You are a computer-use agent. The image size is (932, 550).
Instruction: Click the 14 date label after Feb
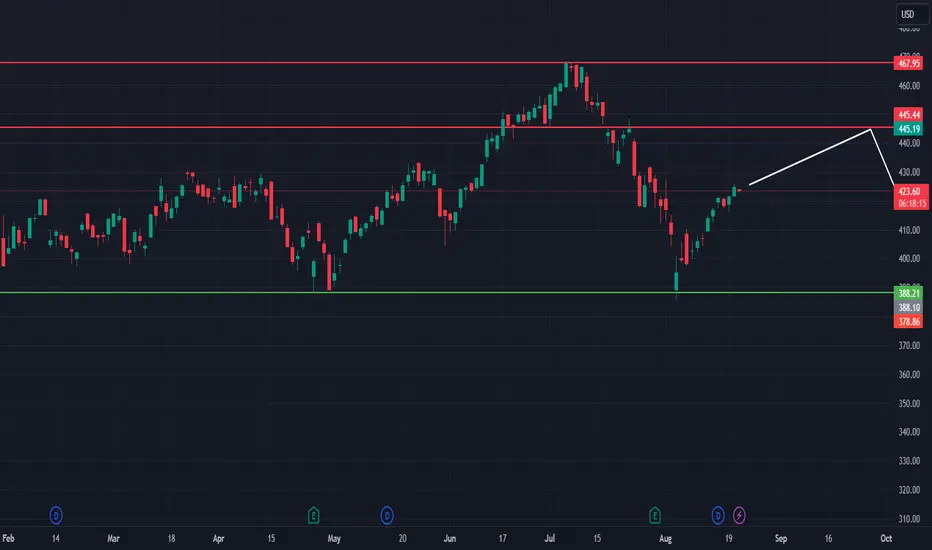point(55,538)
